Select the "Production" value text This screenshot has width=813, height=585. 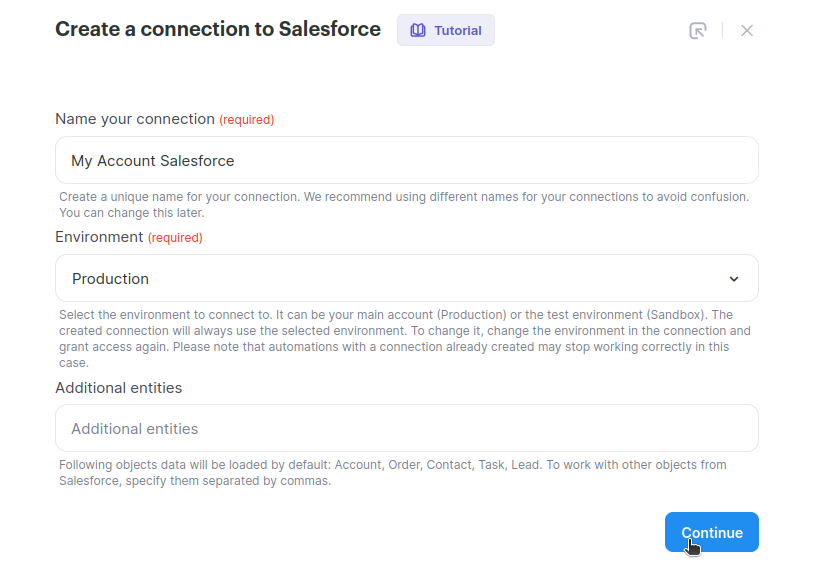coord(111,279)
